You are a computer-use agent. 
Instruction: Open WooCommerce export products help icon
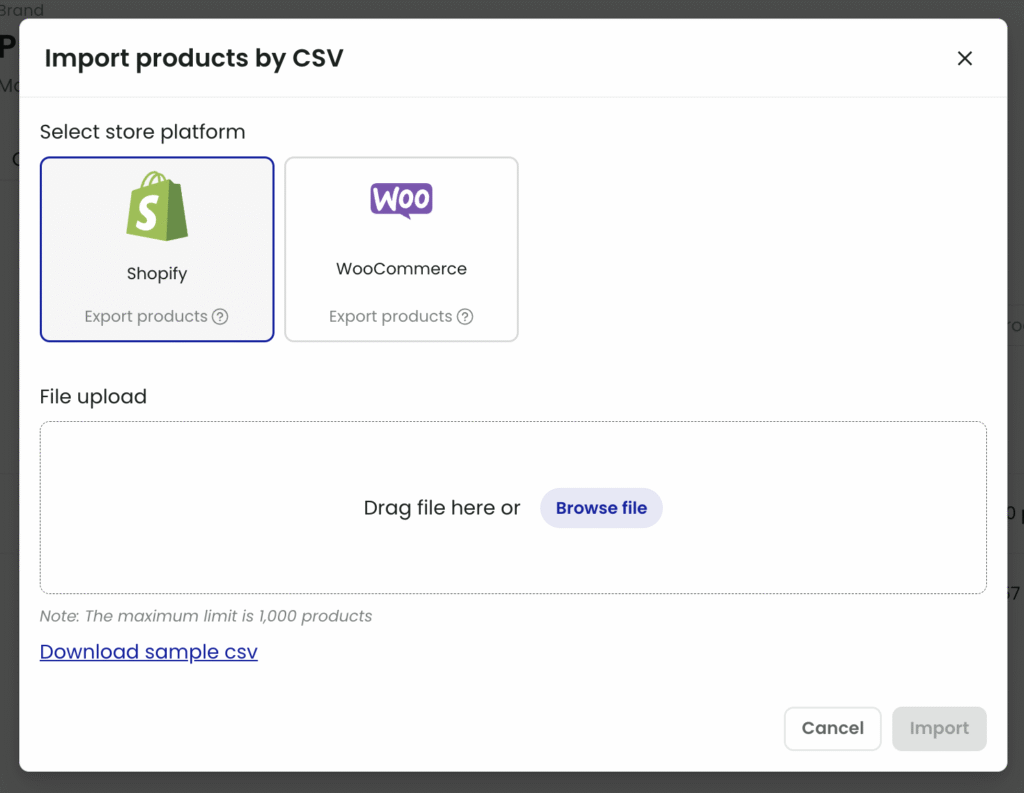[x=465, y=317]
